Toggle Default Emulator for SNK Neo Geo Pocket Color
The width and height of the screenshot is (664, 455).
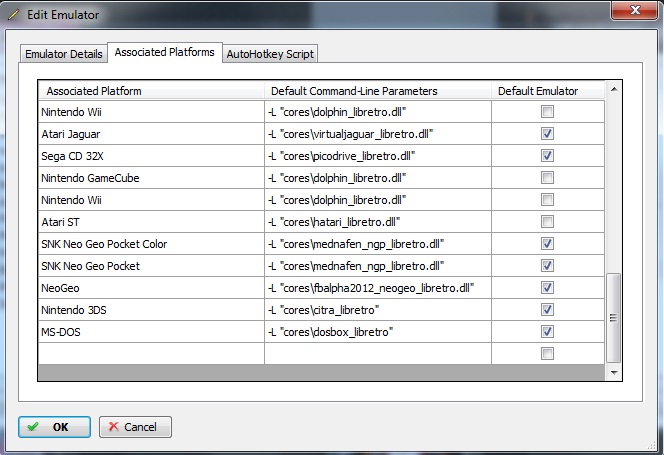pos(547,244)
